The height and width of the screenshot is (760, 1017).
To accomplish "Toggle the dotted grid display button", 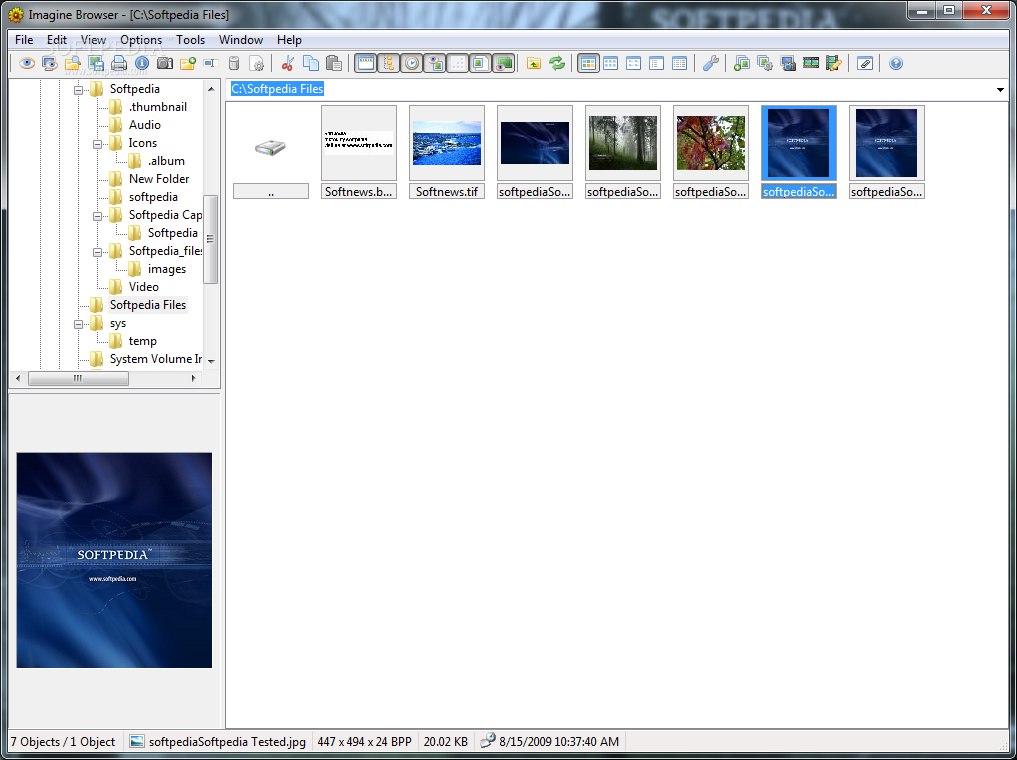I will [458, 64].
